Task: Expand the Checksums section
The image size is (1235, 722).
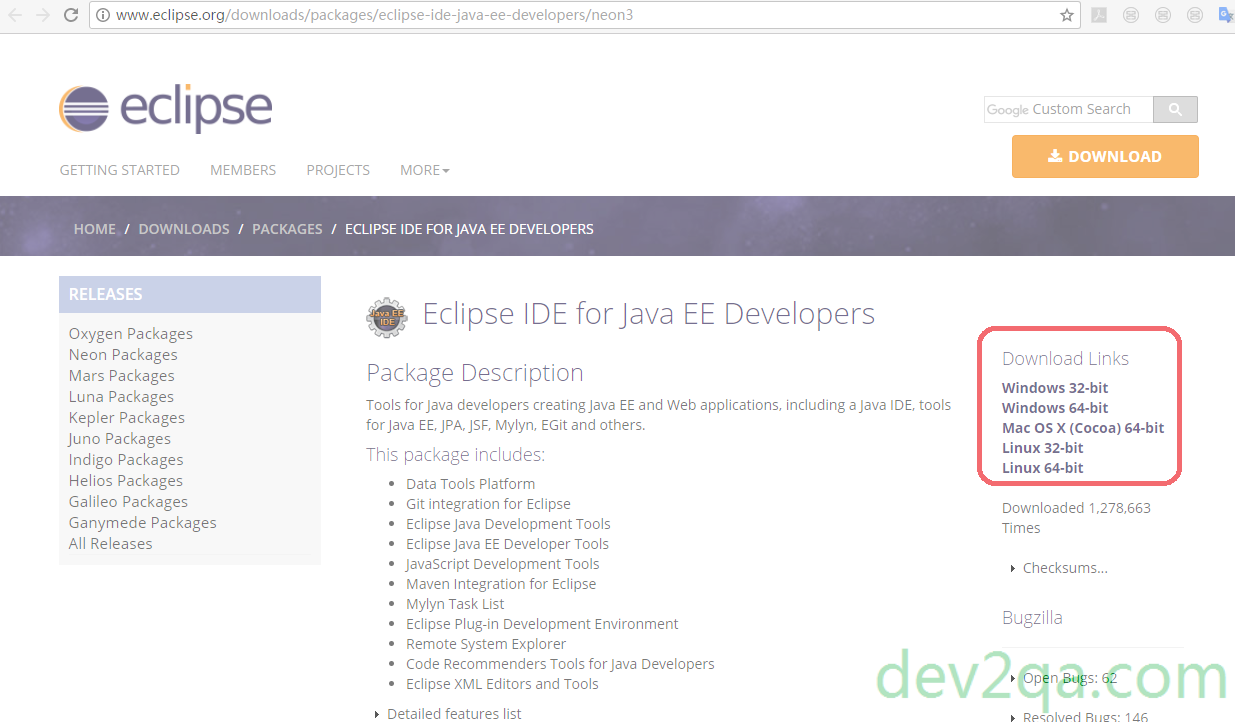Action: 1060,568
